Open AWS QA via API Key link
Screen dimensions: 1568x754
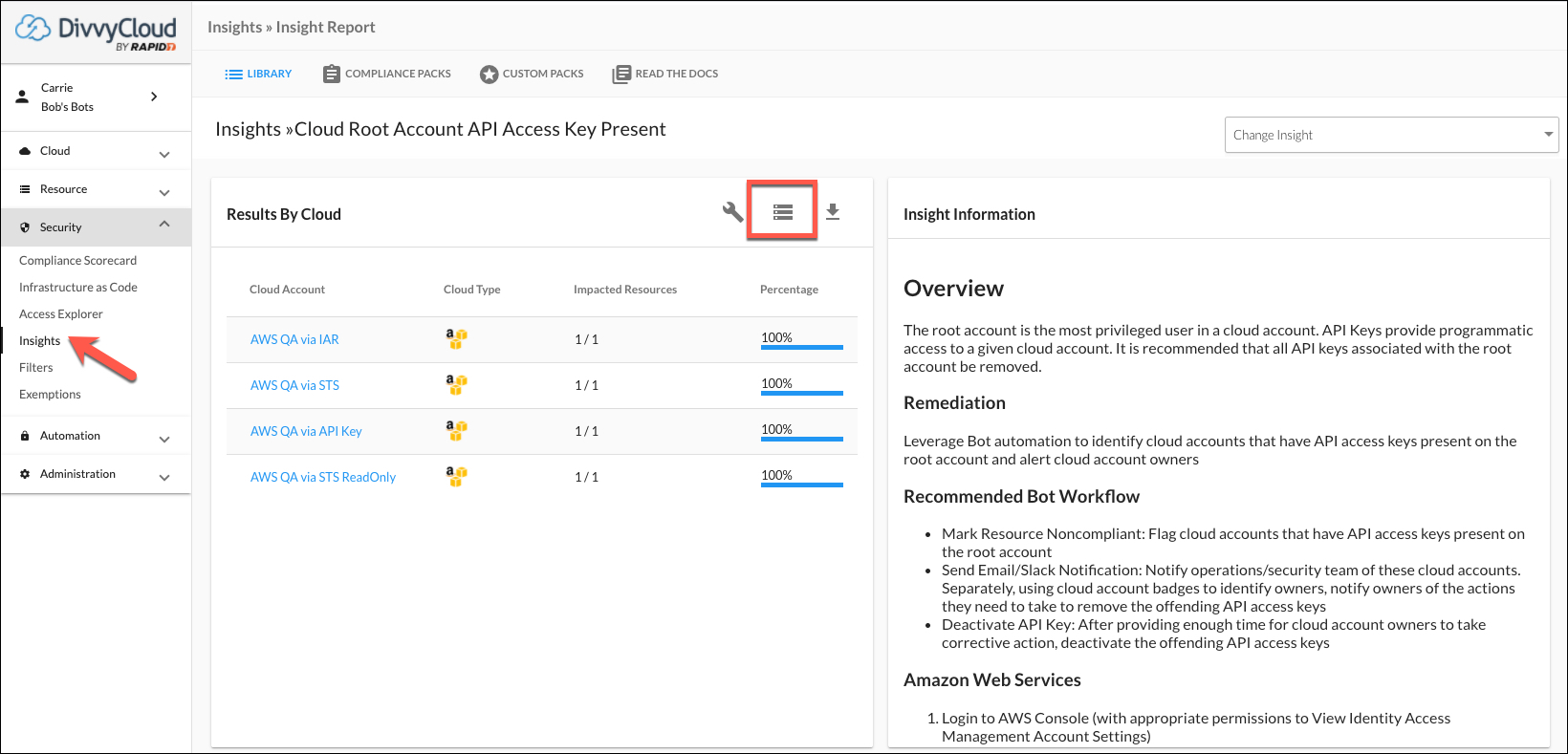(x=306, y=431)
